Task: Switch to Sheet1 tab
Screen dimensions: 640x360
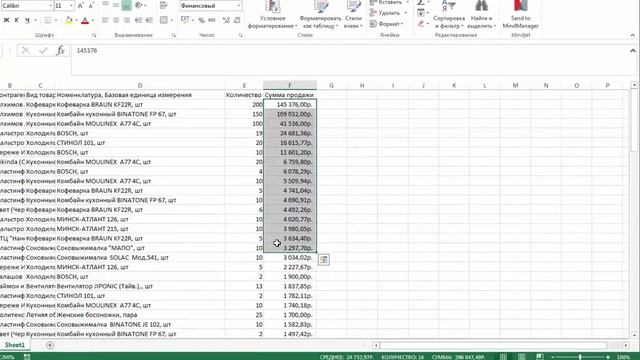Action: 15,345
